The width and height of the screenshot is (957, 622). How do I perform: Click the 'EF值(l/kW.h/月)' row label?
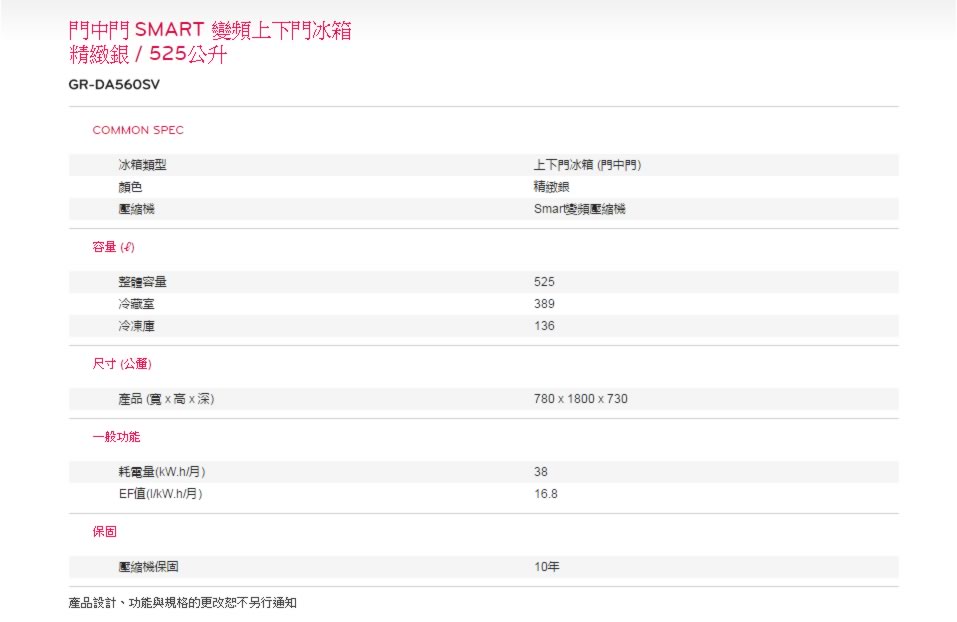(x=161, y=494)
